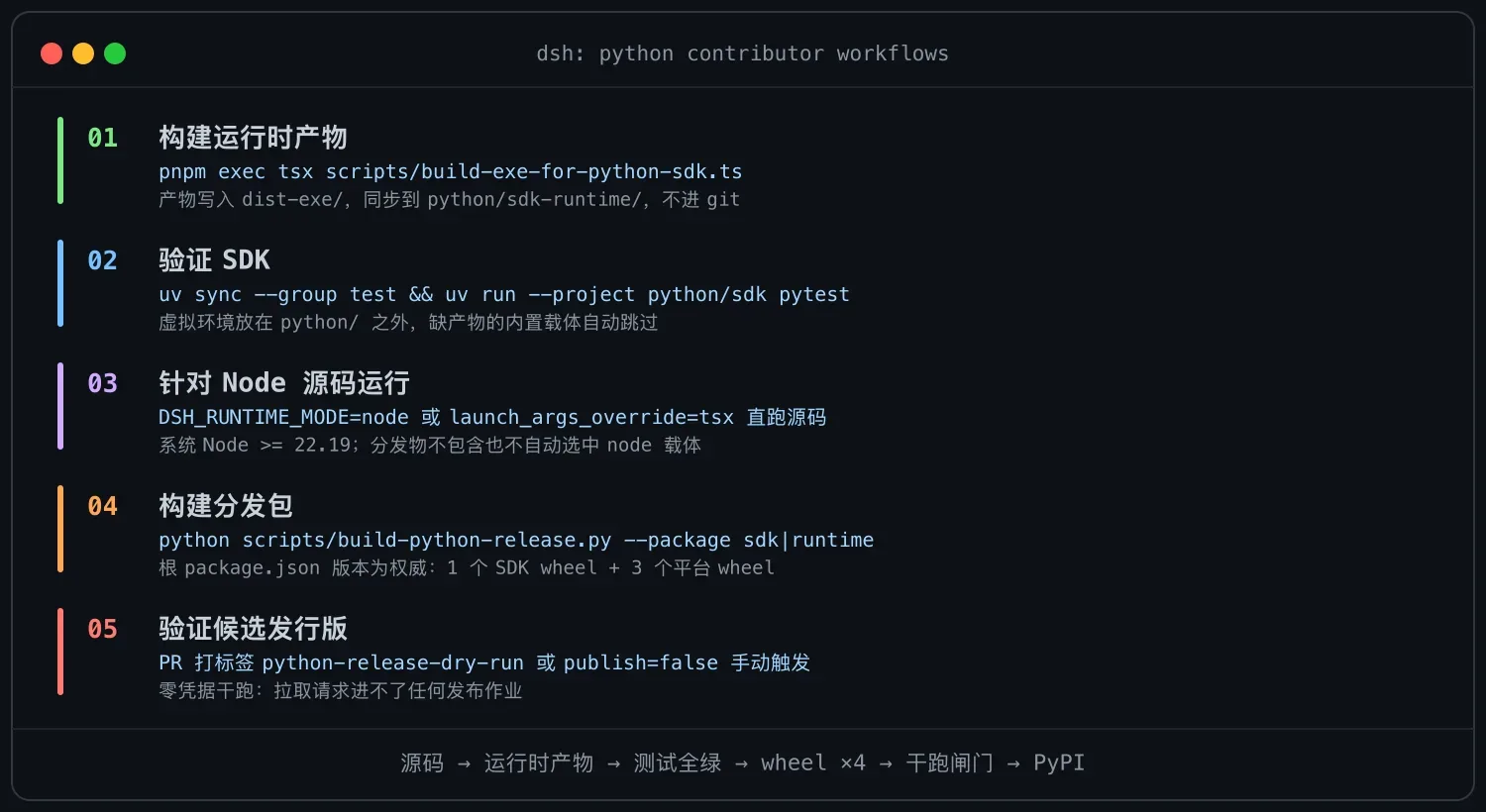Click step number 03

point(102,383)
